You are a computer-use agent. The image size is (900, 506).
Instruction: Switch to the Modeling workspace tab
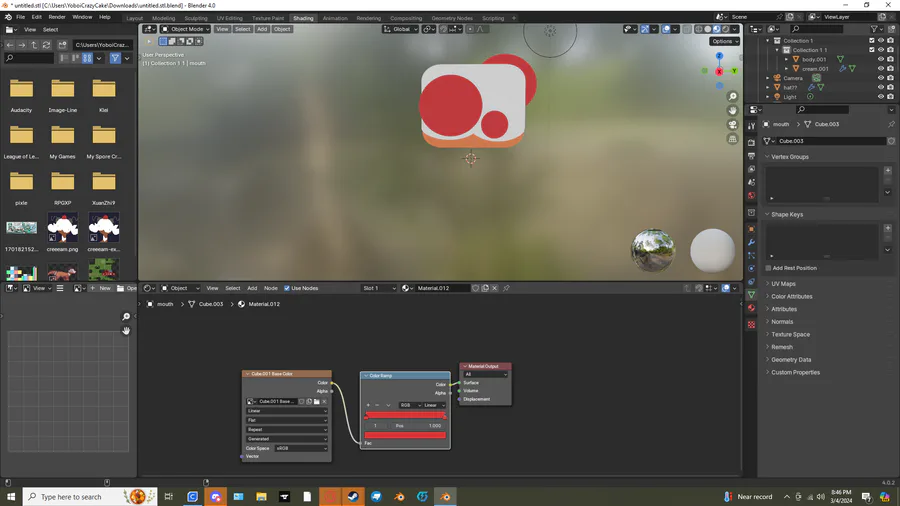(164, 18)
